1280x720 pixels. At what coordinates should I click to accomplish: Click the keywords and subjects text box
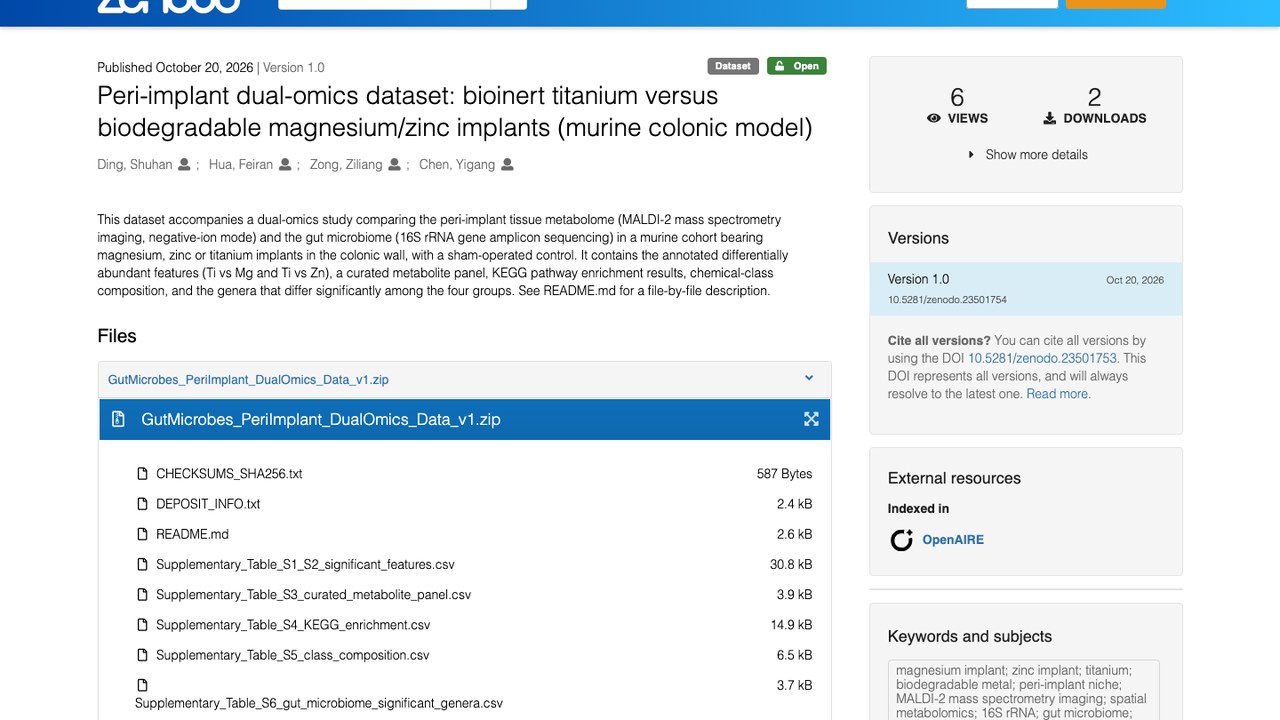[1024, 690]
